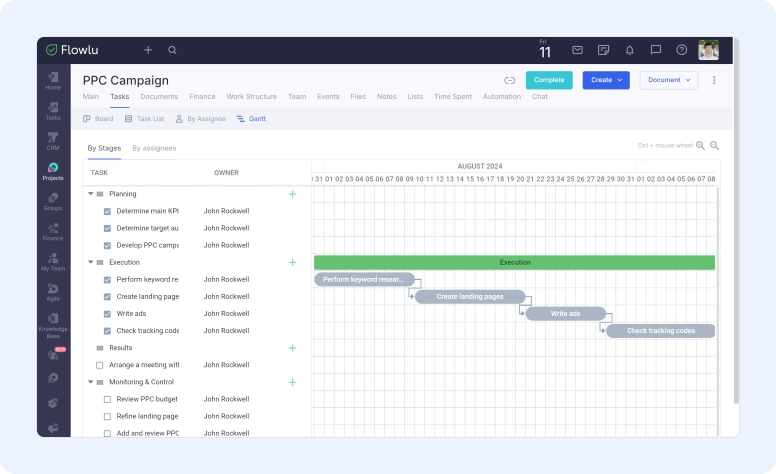Viewport: 776px width, 474px height.
Task: Open Knowledge Base in the sidebar
Action: click(x=53, y=325)
